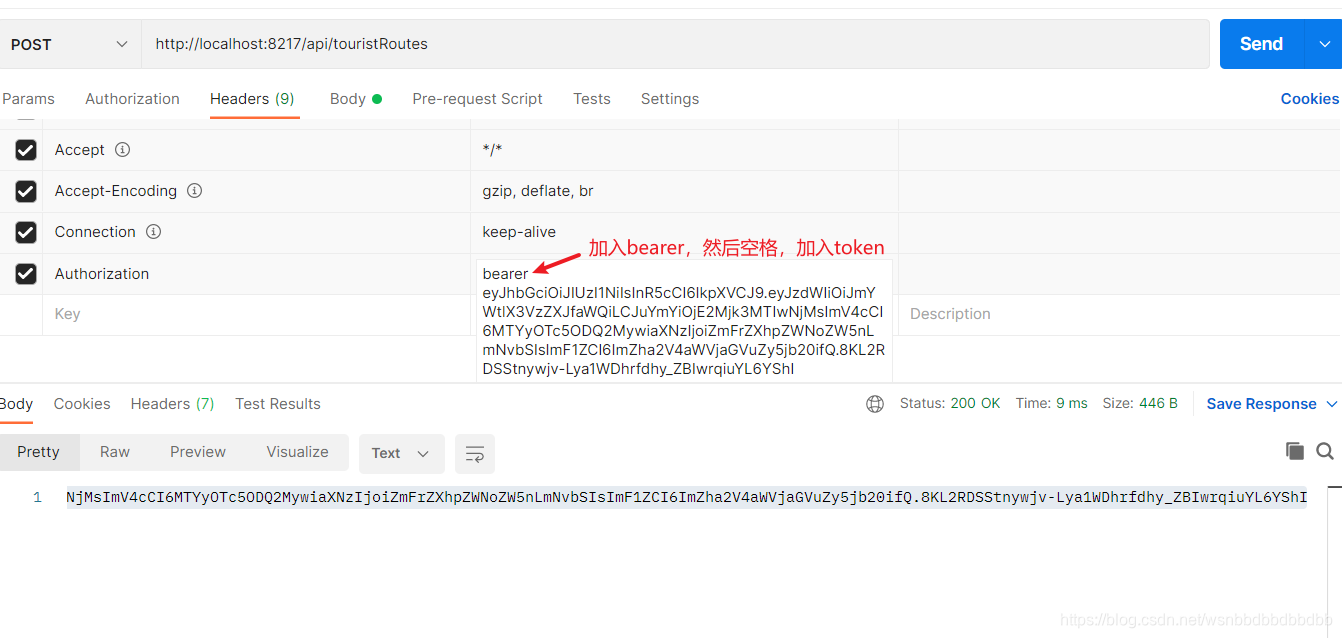Click the response token text on line 1
The image size is (1342, 638).
(x=686, y=497)
